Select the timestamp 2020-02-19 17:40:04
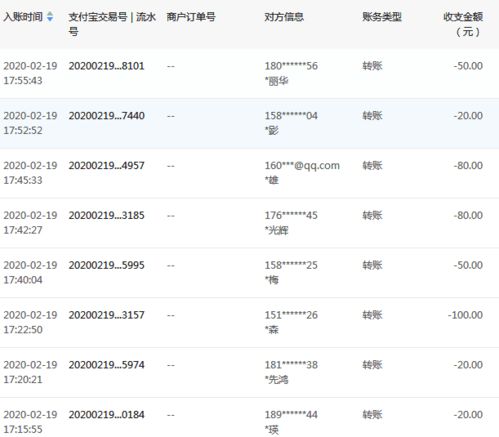Image resolution: width=499 pixels, height=437 pixels. pos(30,272)
